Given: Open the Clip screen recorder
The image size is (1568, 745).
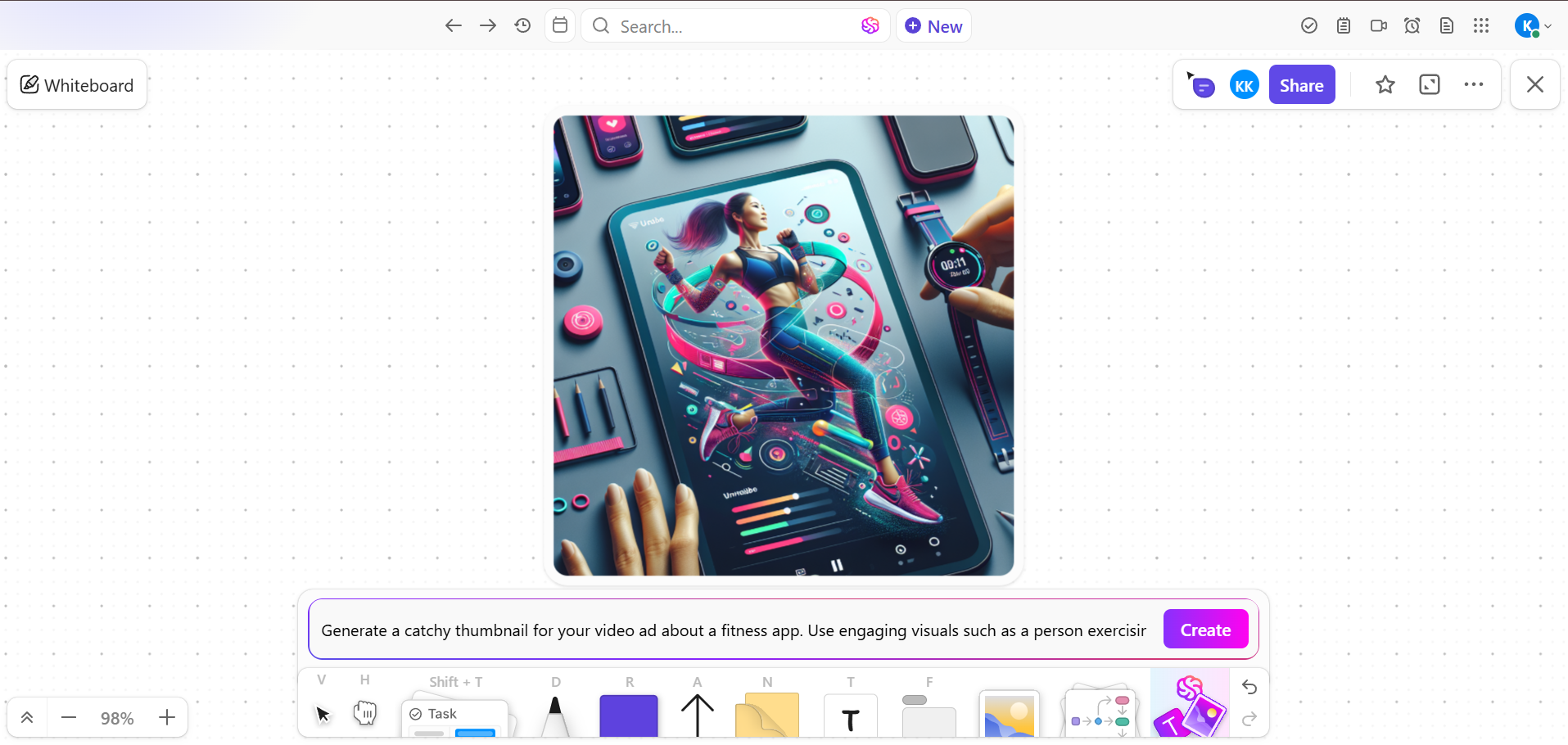Looking at the screenshot, I should click(x=1378, y=25).
